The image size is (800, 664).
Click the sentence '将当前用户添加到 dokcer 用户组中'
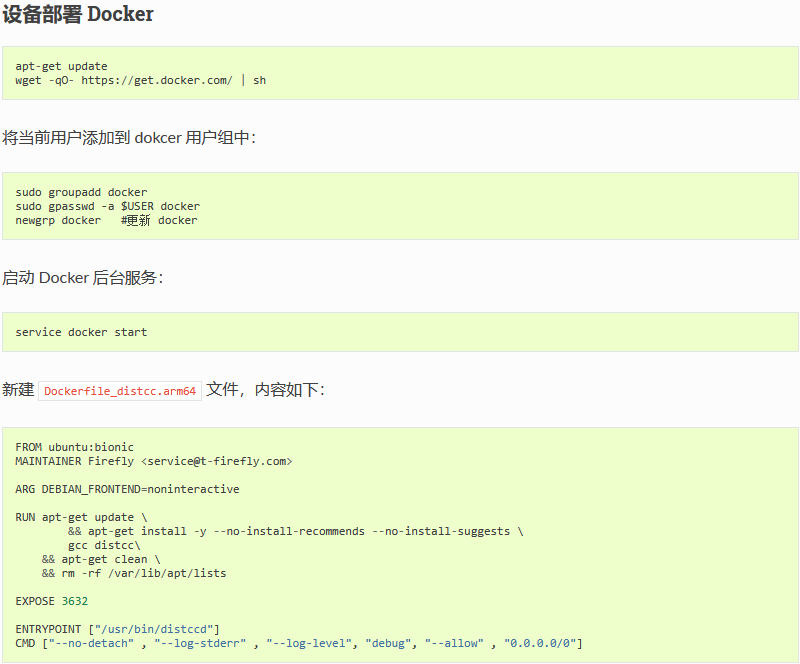[x=129, y=138]
